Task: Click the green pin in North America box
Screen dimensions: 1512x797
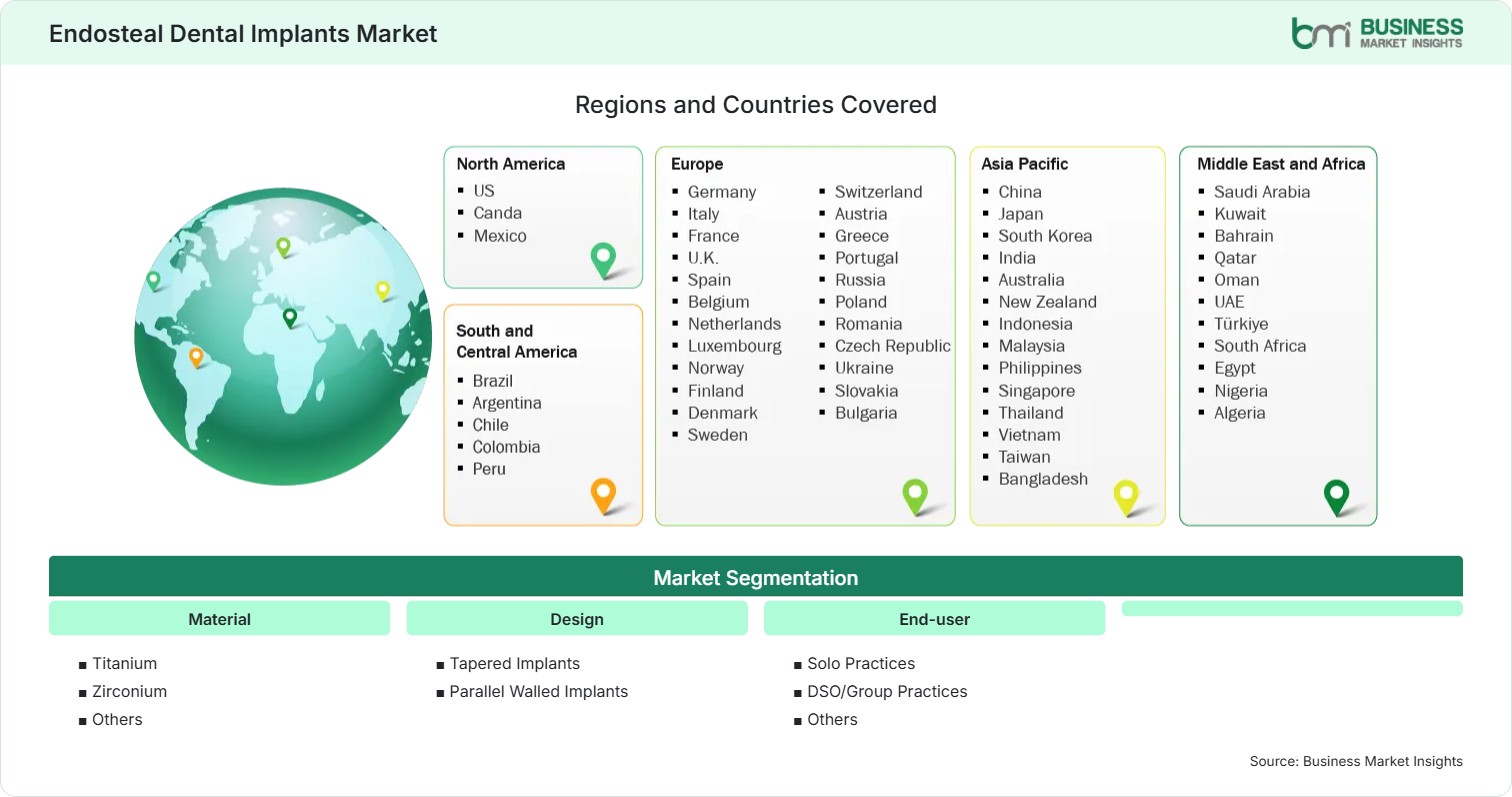Action: (603, 260)
